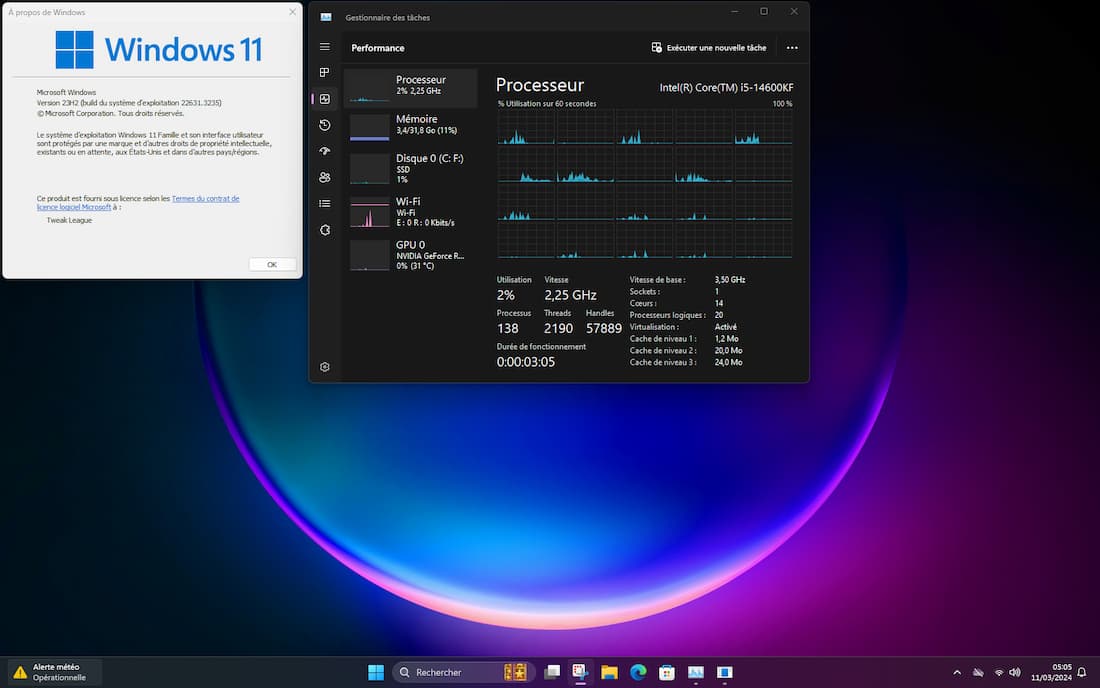This screenshot has height=688, width=1100.
Task: Open Alerte météo widget on taskbar
Action: (53, 673)
